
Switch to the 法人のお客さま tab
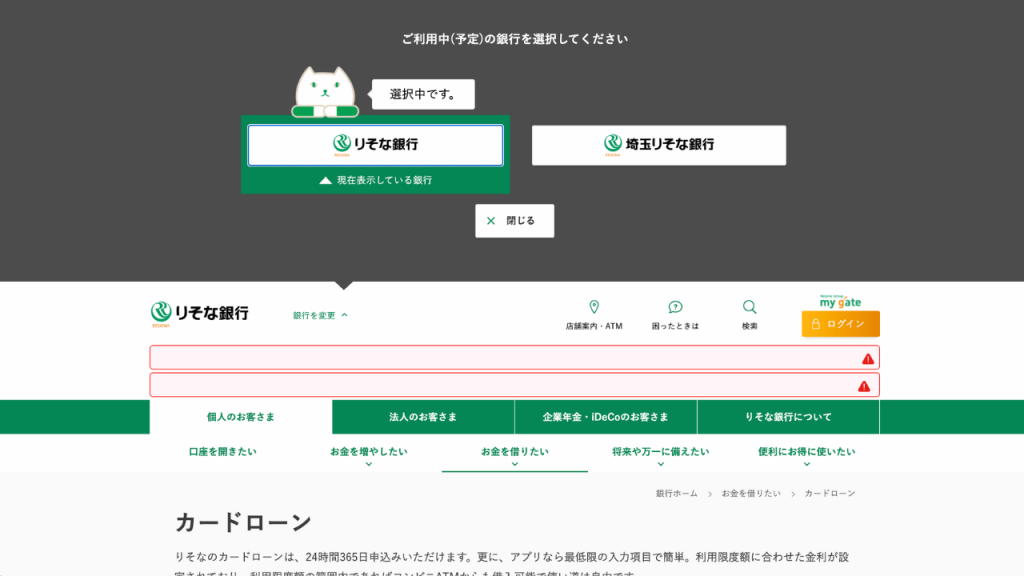click(420, 417)
